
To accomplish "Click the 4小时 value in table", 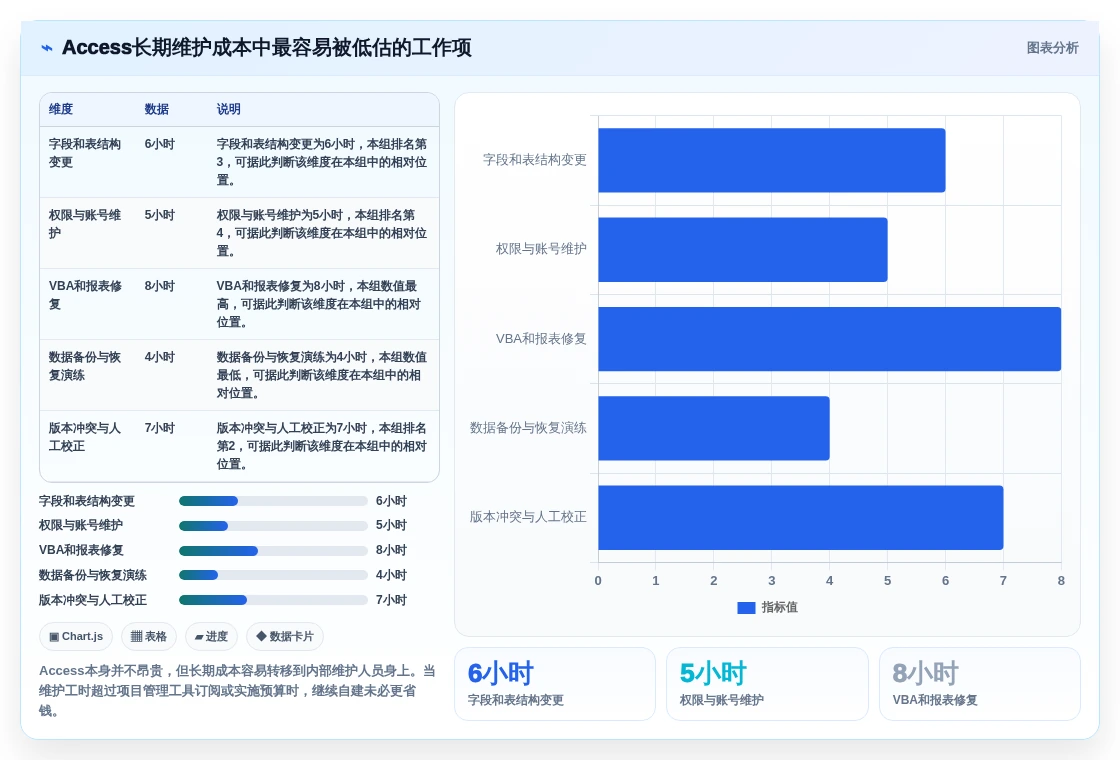I will click(159, 357).
